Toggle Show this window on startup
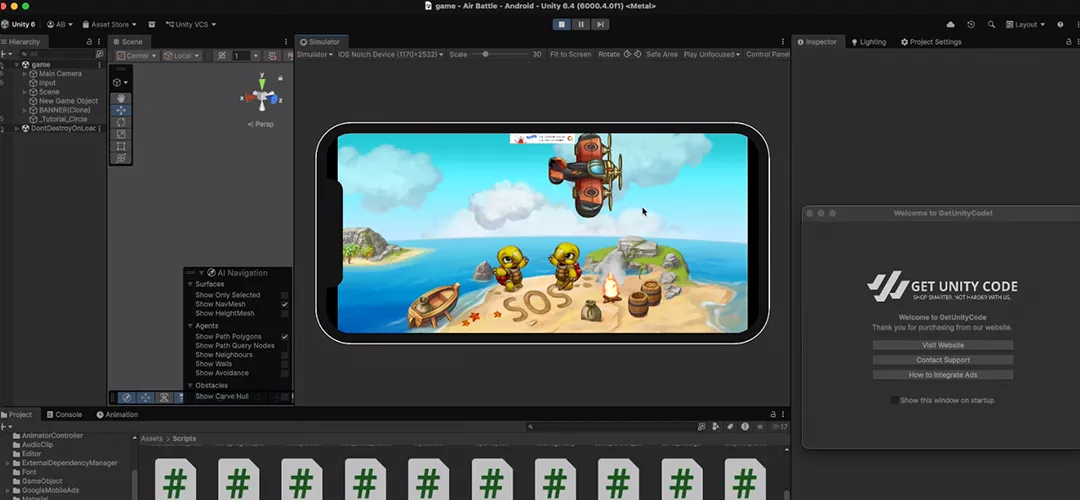The image size is (1080, 500). tap(895, 400)
